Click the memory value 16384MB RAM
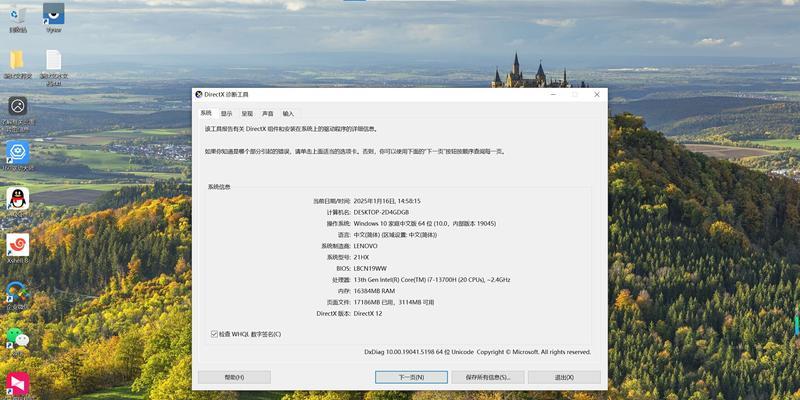Viewport: 800px width, 400px height. pyautogui.click(x=374, y=291)
